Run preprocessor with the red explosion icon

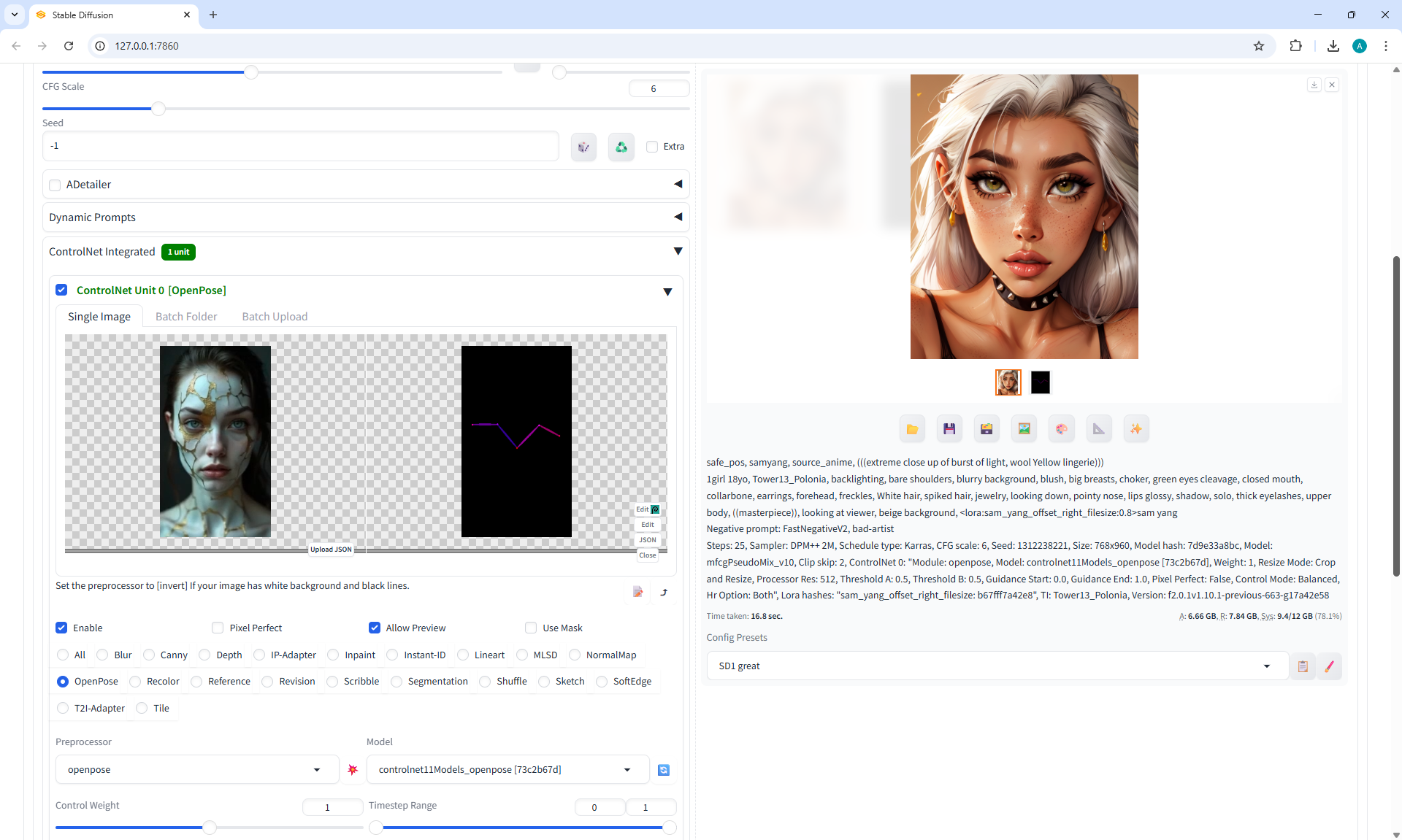tap(353, 770)
